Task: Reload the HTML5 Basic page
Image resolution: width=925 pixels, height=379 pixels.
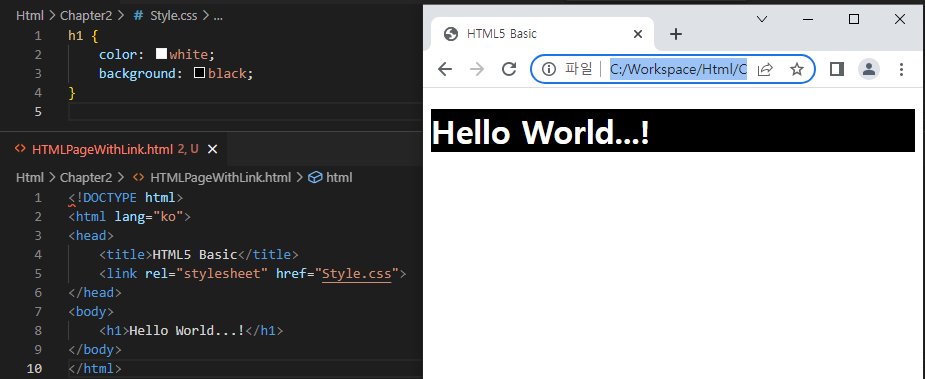Action: click(x=509, y=69)
